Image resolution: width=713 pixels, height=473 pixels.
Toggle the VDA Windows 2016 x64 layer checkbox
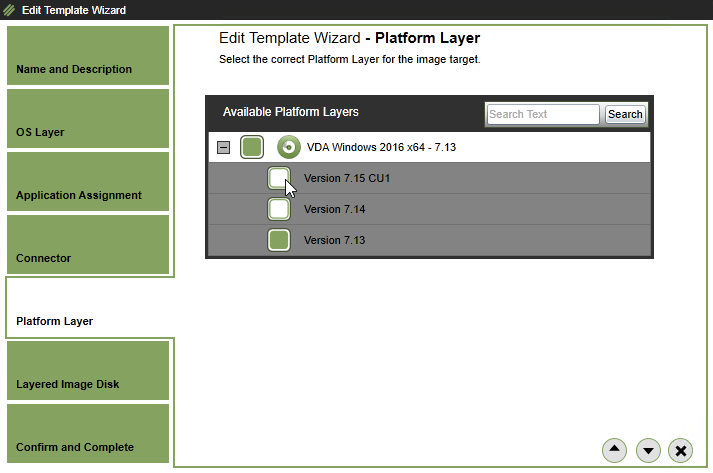[252, 147]
